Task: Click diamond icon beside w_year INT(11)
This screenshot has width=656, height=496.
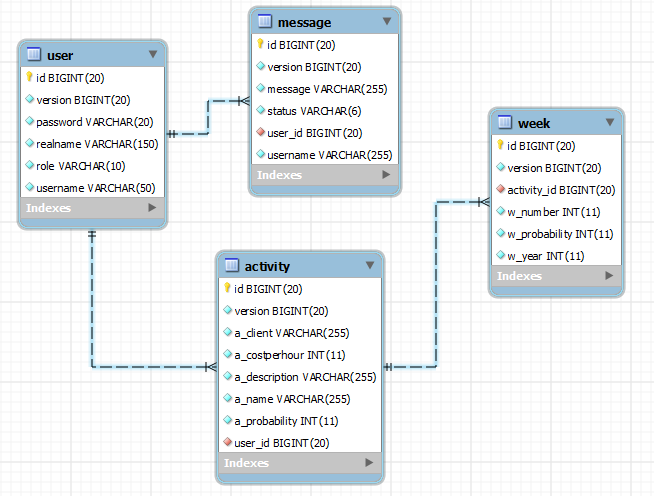Action: click(x=500, y=255)
